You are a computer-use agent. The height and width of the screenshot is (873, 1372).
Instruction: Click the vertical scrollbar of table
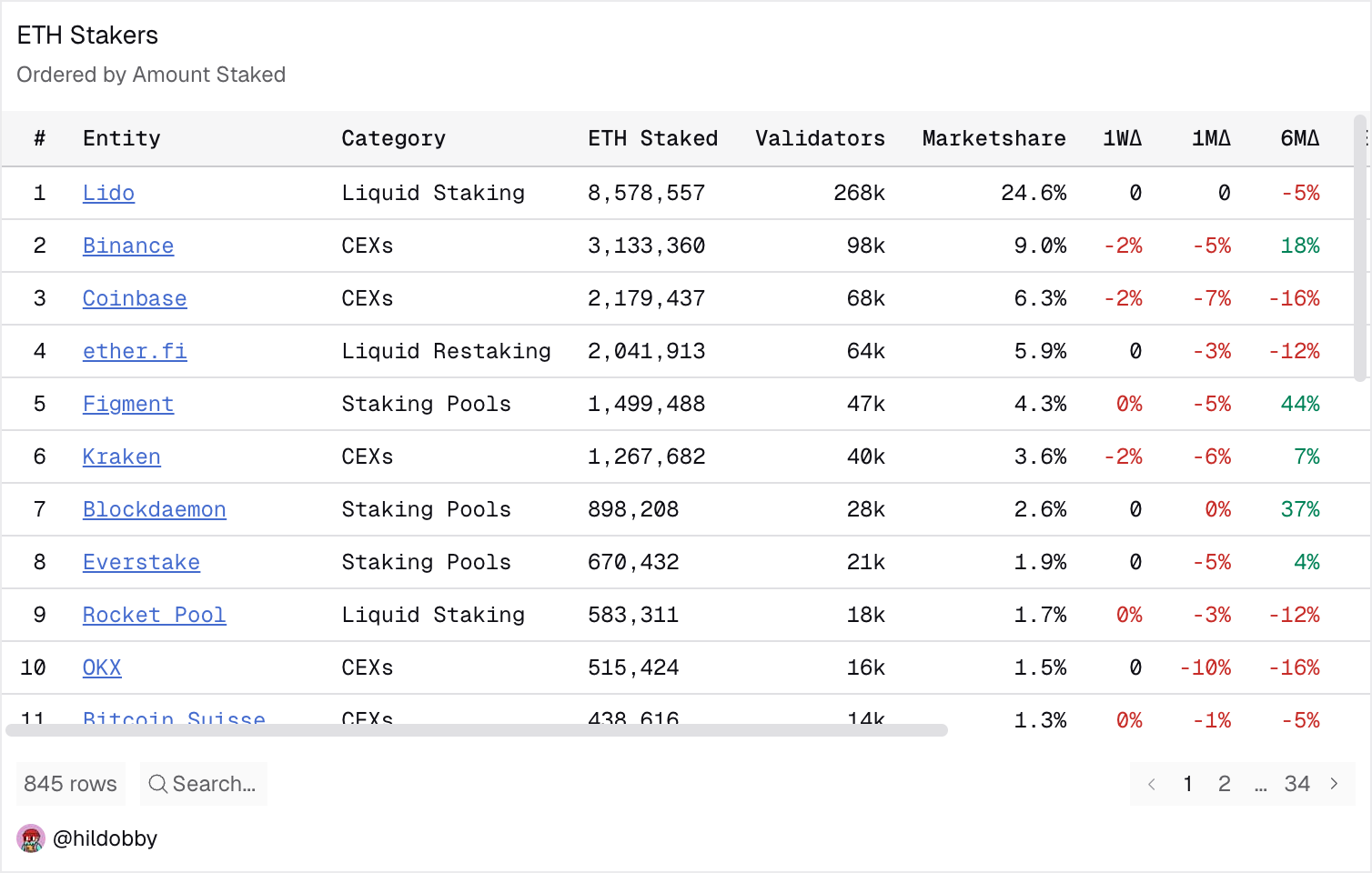[x=1360, y=248]
